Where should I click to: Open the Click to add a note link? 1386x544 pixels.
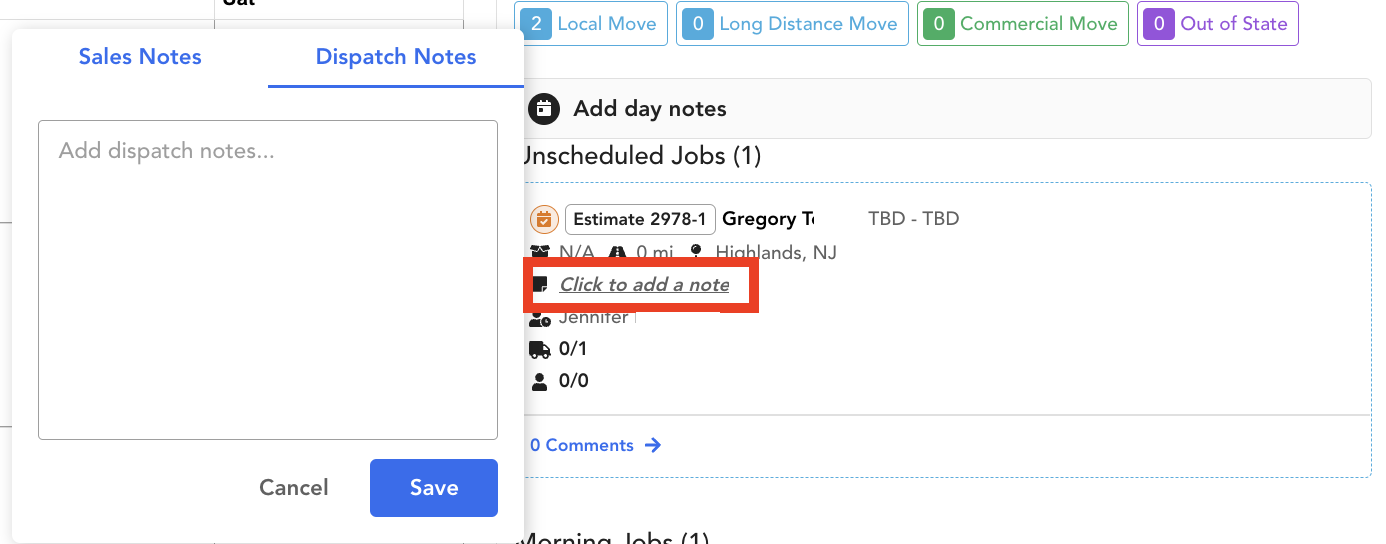click(x=644, y=284)
